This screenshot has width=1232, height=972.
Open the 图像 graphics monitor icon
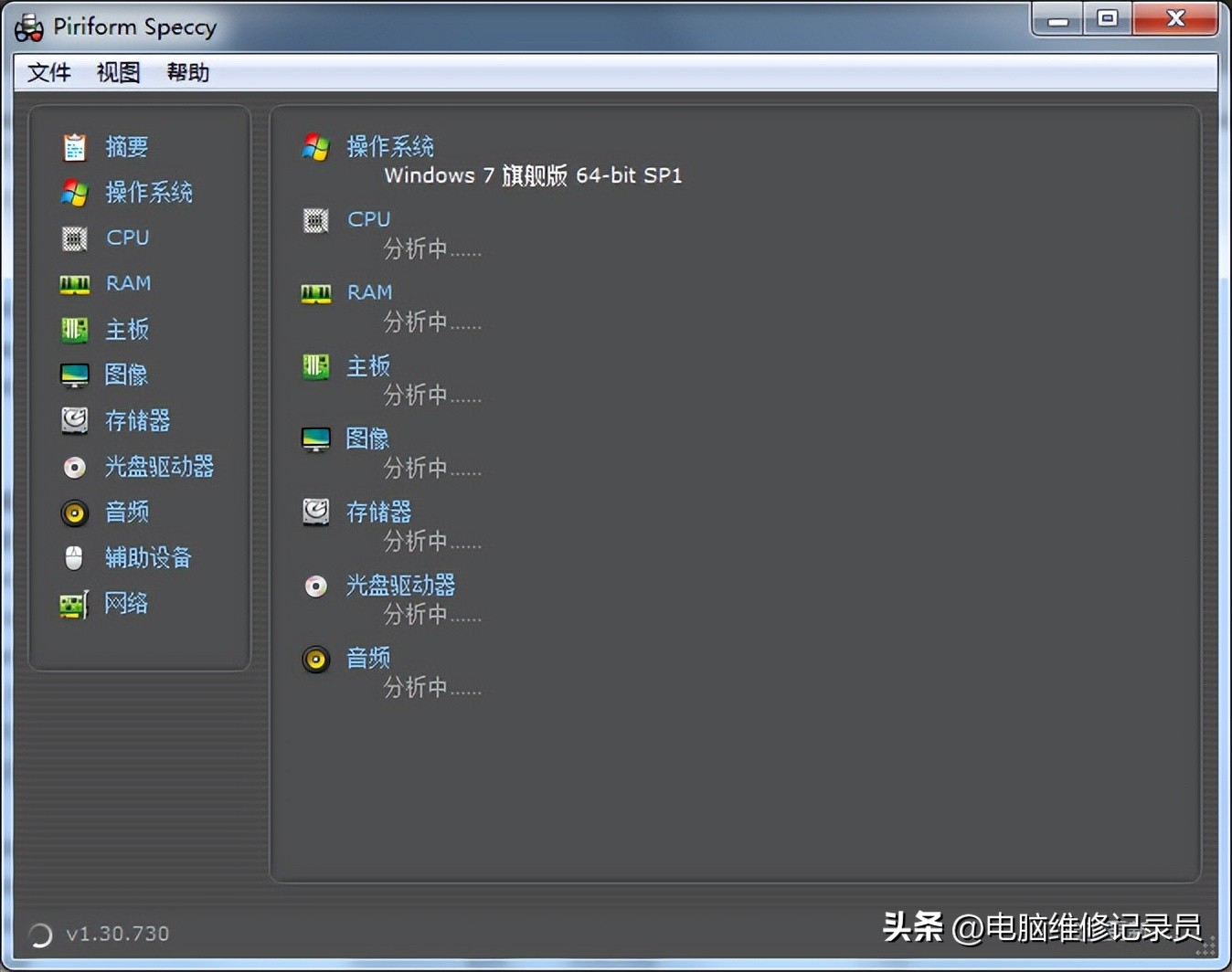click(74, 375)
